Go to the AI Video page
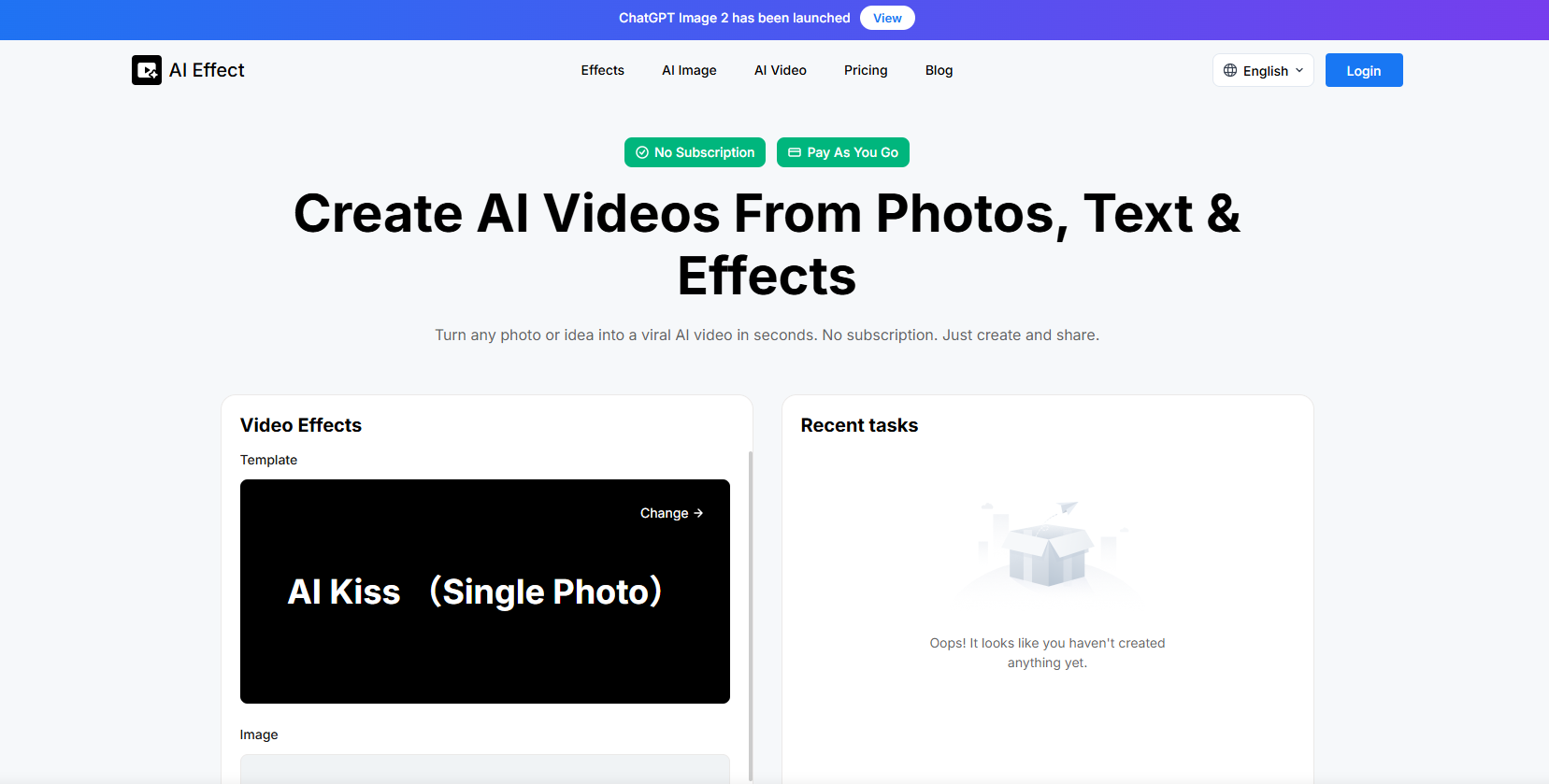The height and width of the screenshot is (784, 1549). pos(780,70)
